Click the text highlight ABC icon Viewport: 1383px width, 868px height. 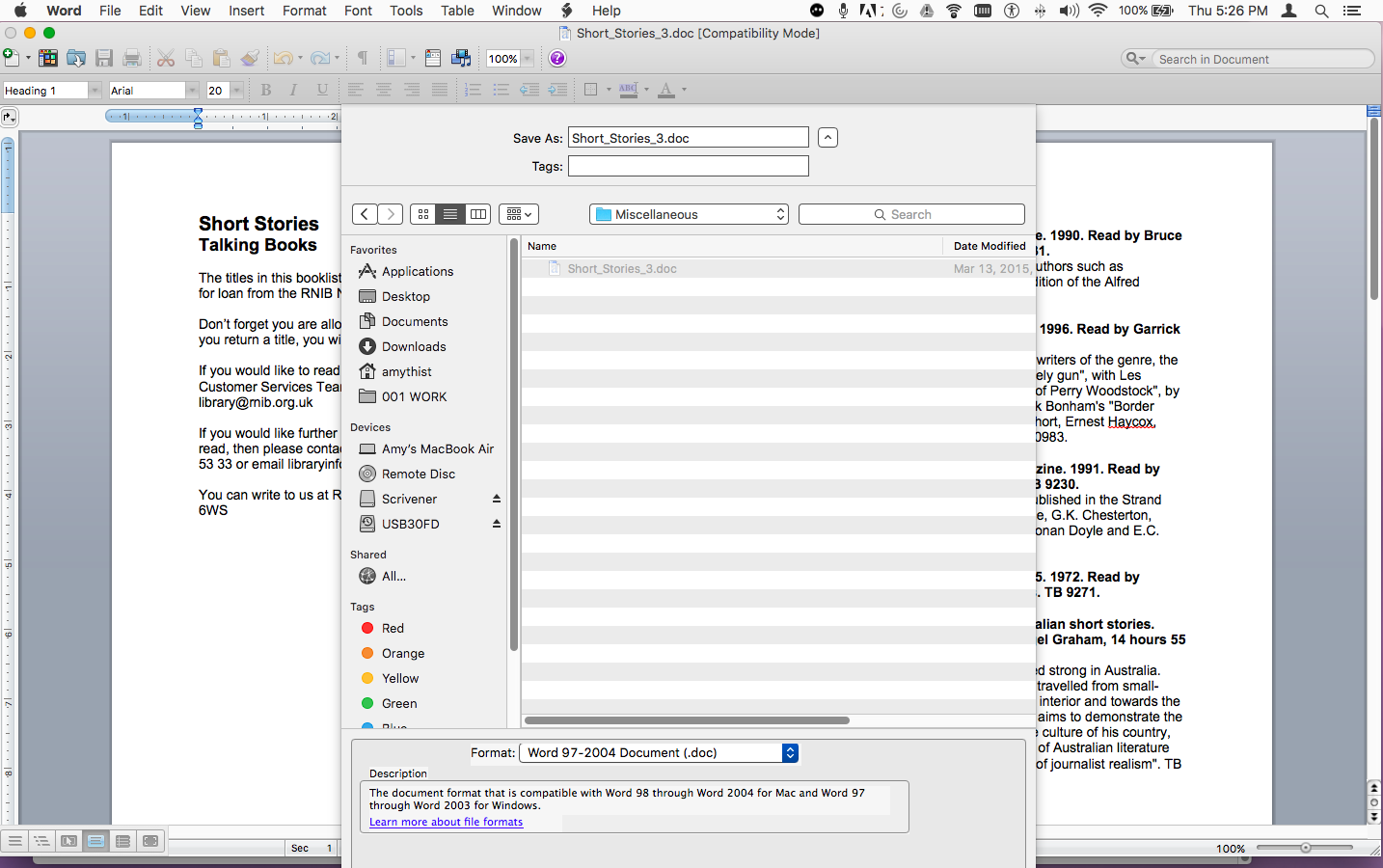tap(628, 90)
